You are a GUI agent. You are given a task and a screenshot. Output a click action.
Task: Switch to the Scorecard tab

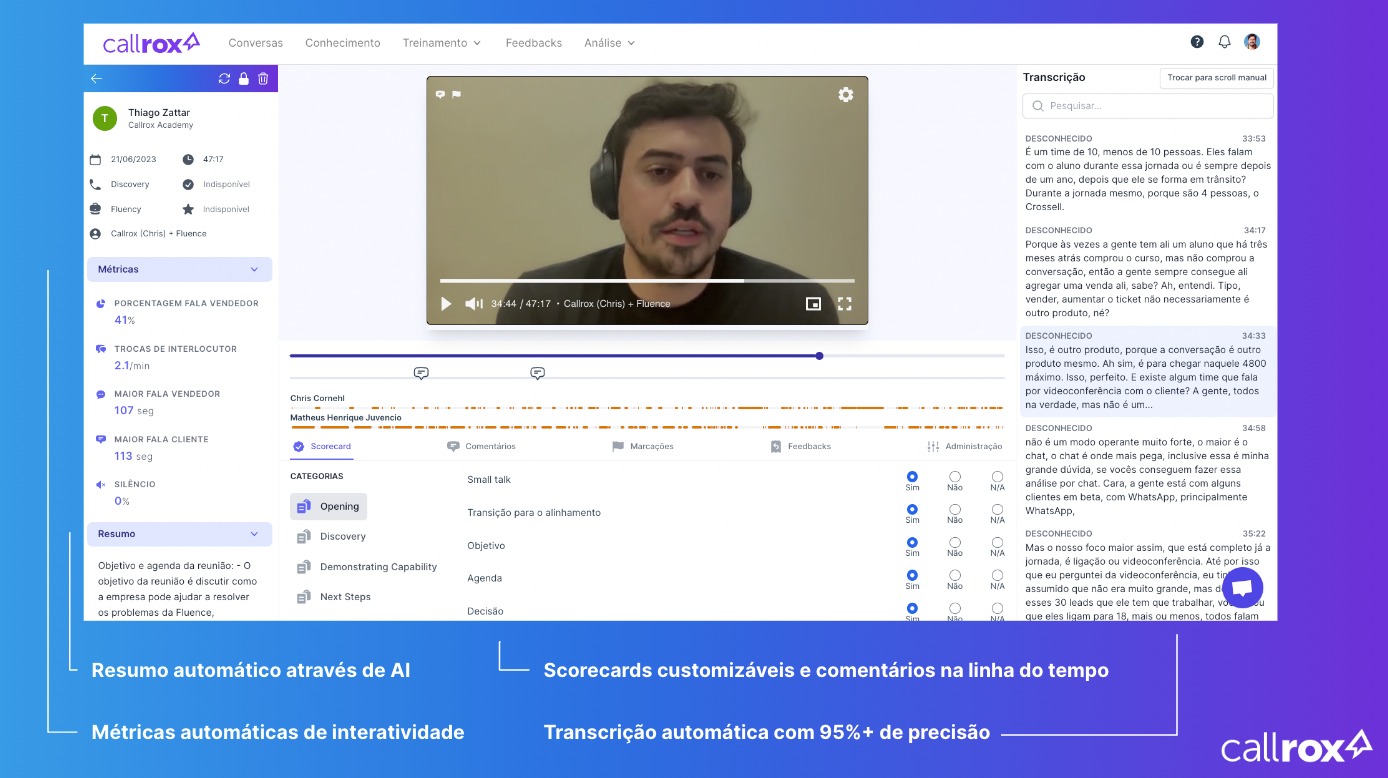click(321, 446)
